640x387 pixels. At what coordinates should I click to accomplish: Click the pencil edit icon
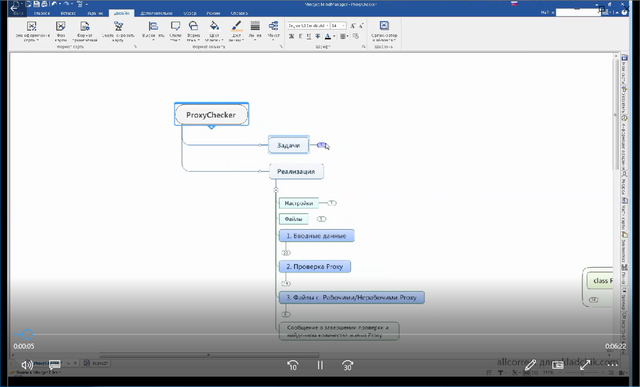coord(530,365)
